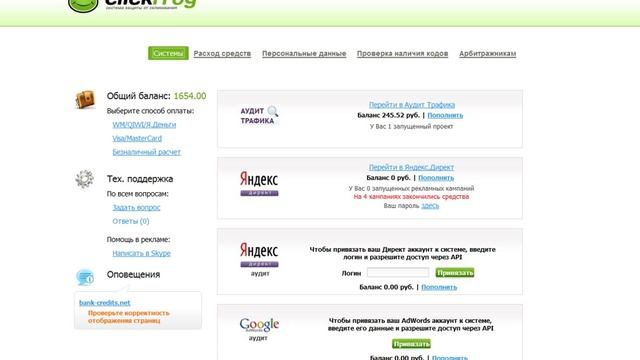Viewport: 640px width, 360px height.
Task: Open Перейти в Аудит Трафика link
Action: click(411, 105)
